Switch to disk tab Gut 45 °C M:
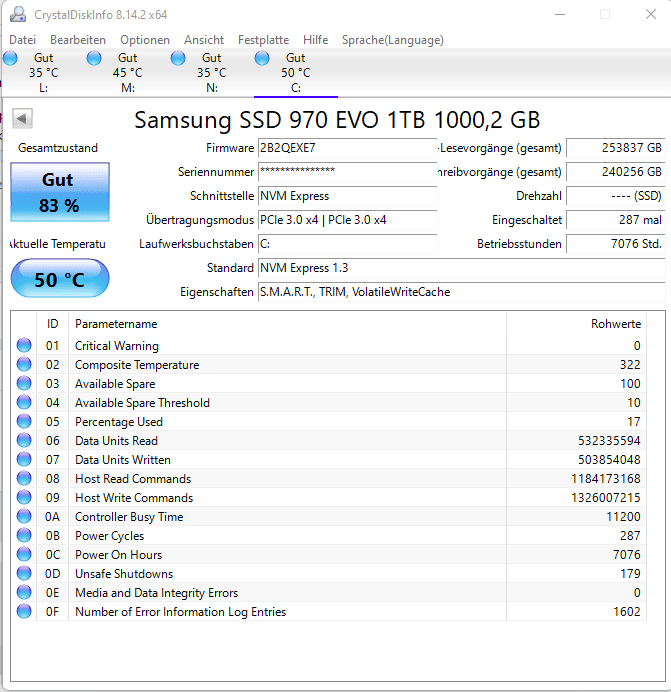671x692 pixels. 128,72
